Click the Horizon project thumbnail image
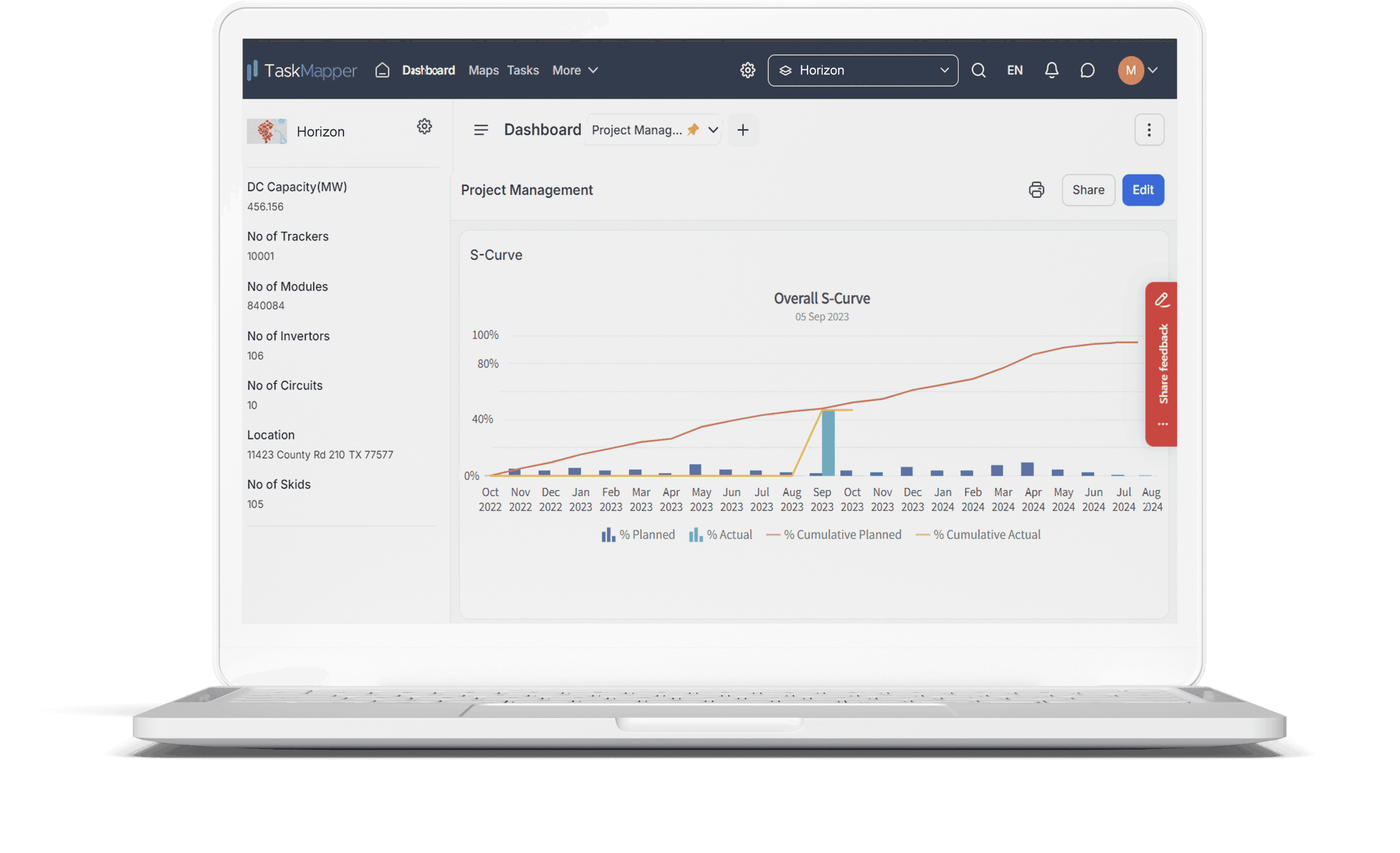This screenshot has height=853, width=1400. [267, 131]
